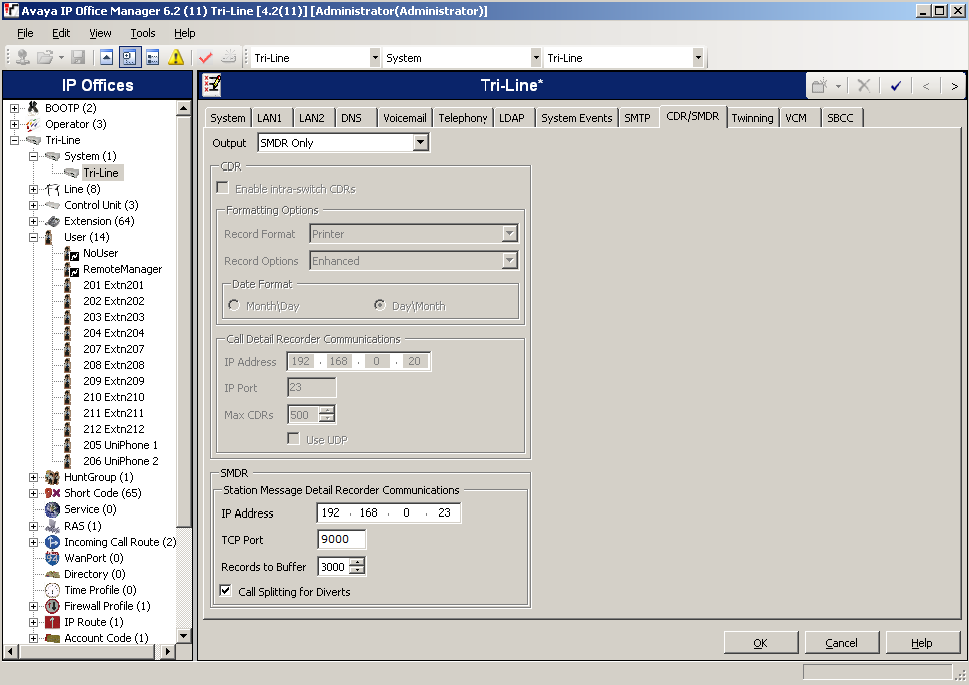Click the TCP Port field showing 9000
Screen dimensions: 969x685
pyautogui.click(x=340, y=537)
